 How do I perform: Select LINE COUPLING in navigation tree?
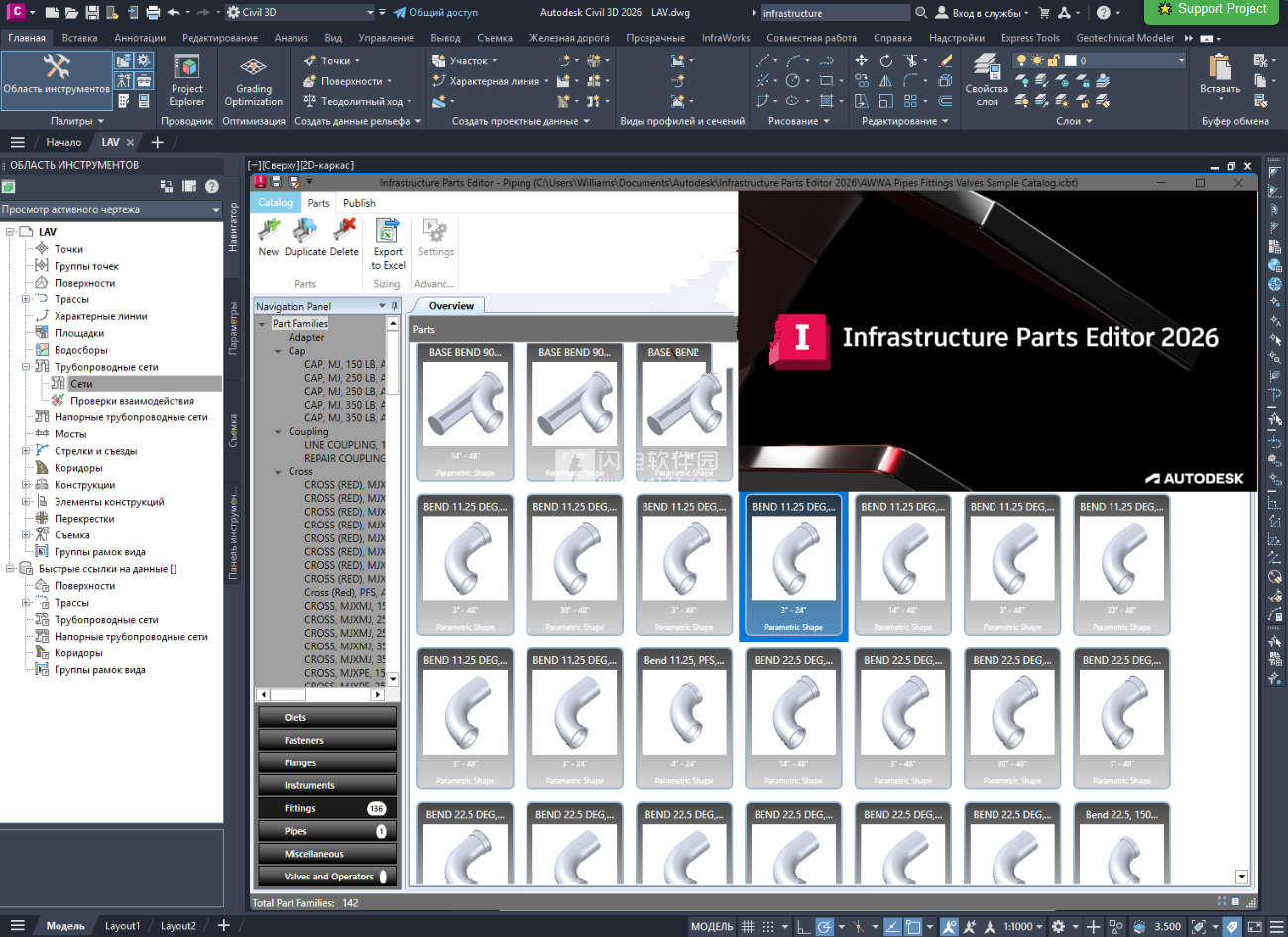coord(343,445)
